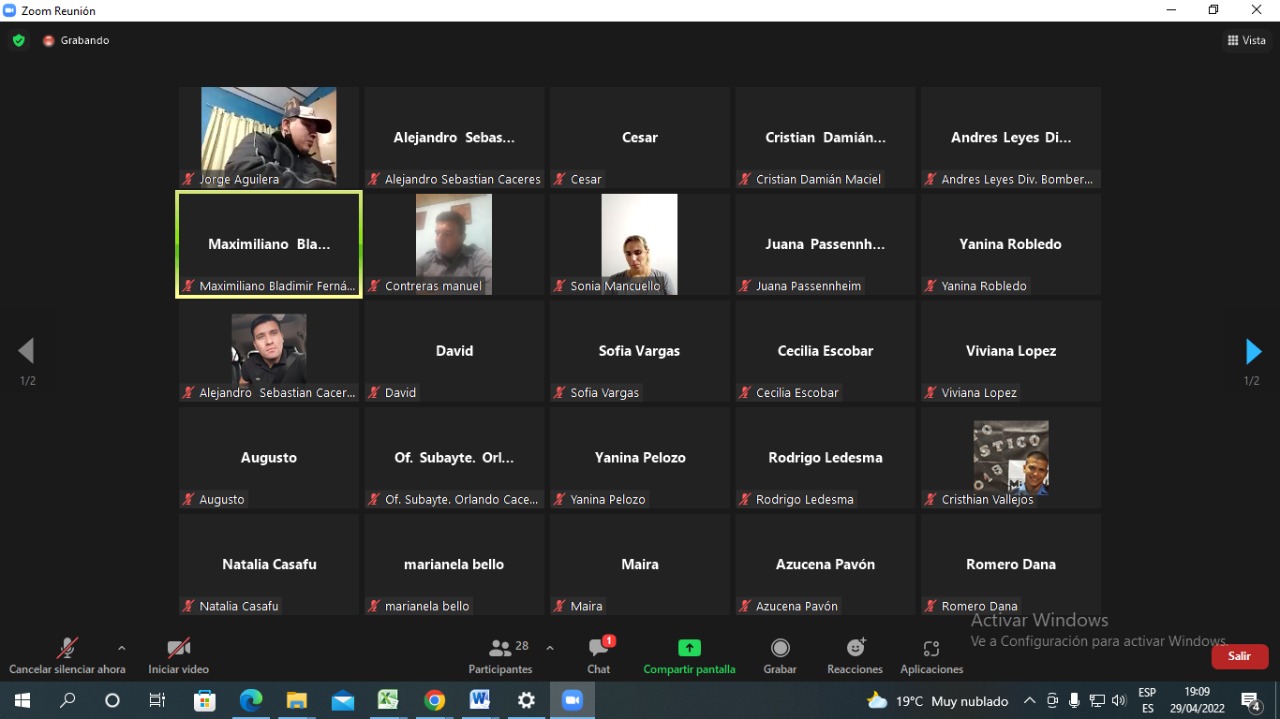The height and width of the screenshot is (719, 1280).
Task: Go to previous page of participants
Action: 26,351
